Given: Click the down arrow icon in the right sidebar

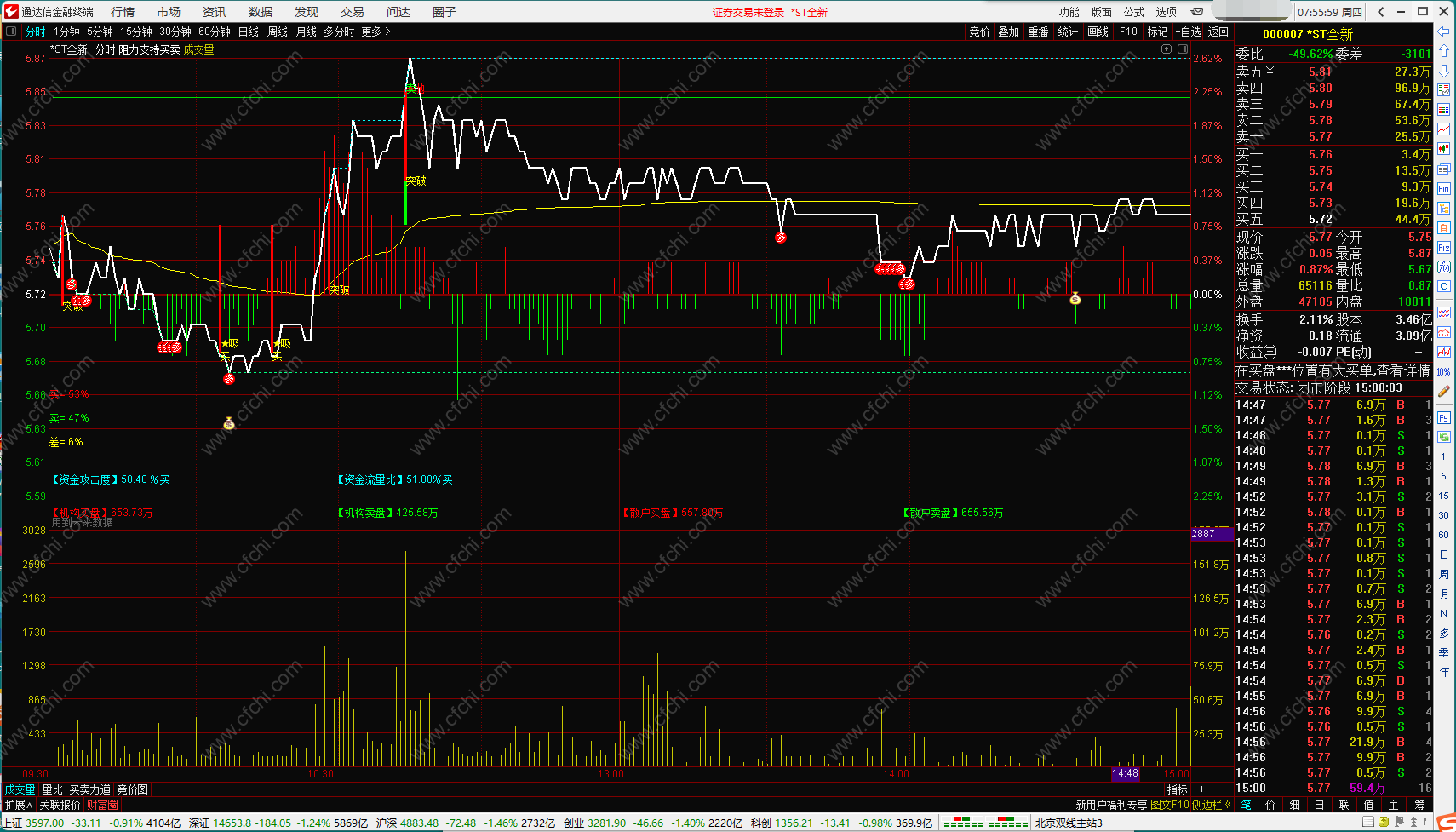Looking at the screenshot, I should (x=1443, y=71).
